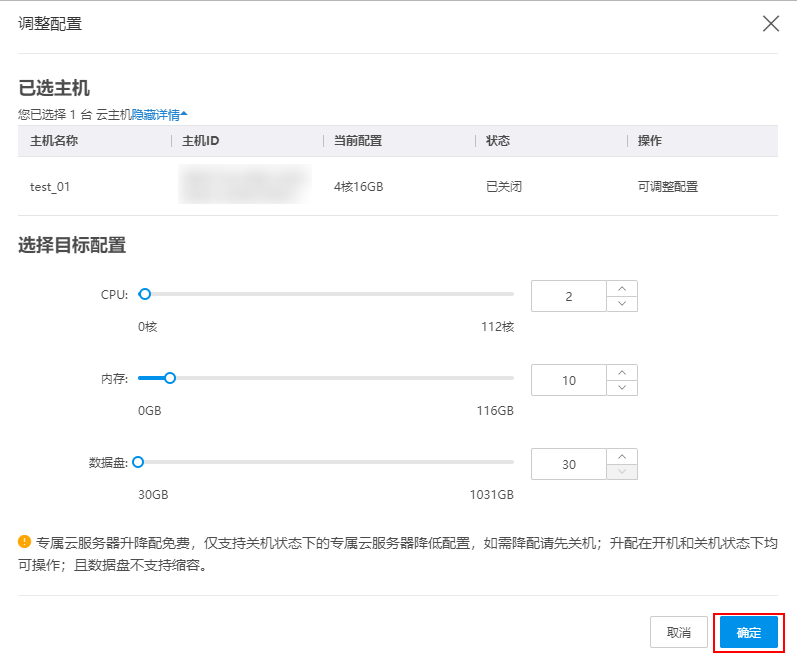Select the test_01 host row name
Viewport: 797px width, 657px height.
(x=50, y=187)
